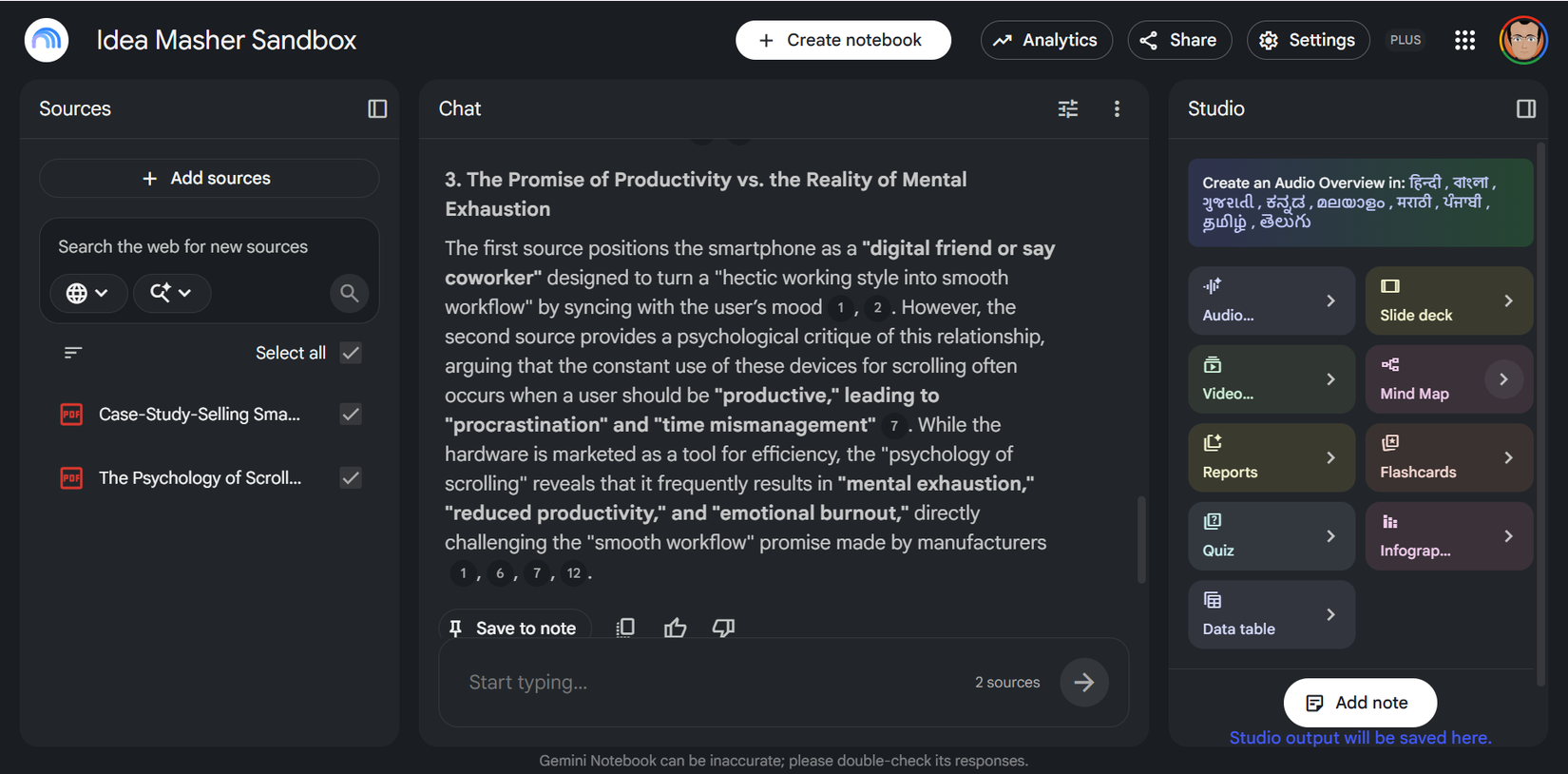Expand the Mind Map chevron arrow

point(1503,379)
